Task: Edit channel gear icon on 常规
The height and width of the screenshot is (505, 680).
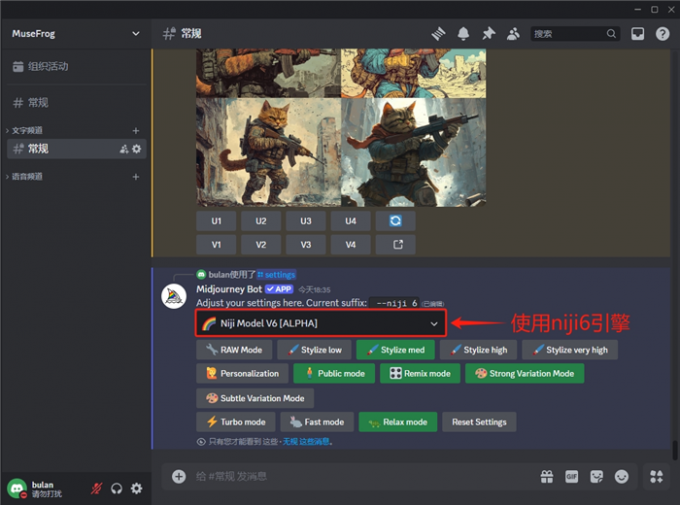Action: pyautogui.click(x=137, y=149)
